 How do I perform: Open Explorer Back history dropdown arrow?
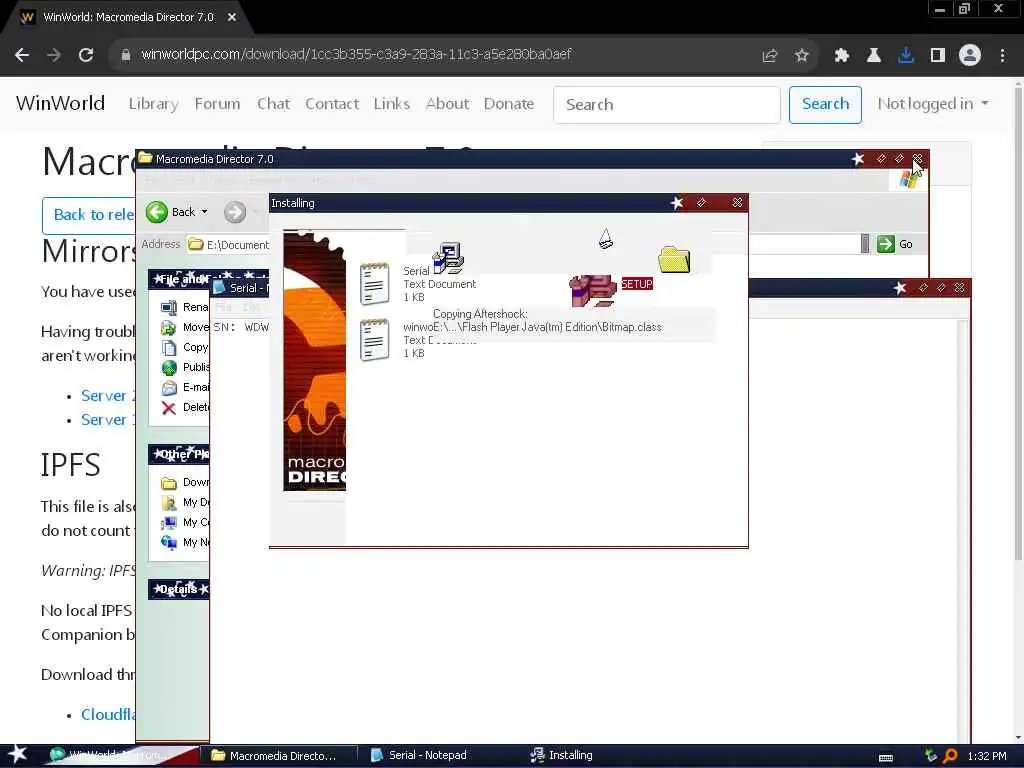(204, 212)
